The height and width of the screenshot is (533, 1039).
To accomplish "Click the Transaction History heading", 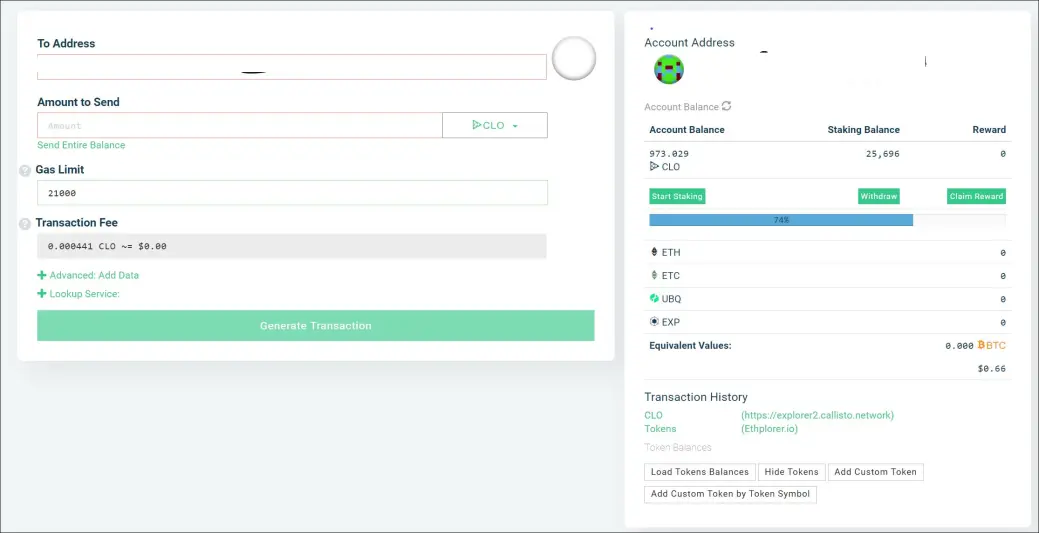I will (696, 397).
